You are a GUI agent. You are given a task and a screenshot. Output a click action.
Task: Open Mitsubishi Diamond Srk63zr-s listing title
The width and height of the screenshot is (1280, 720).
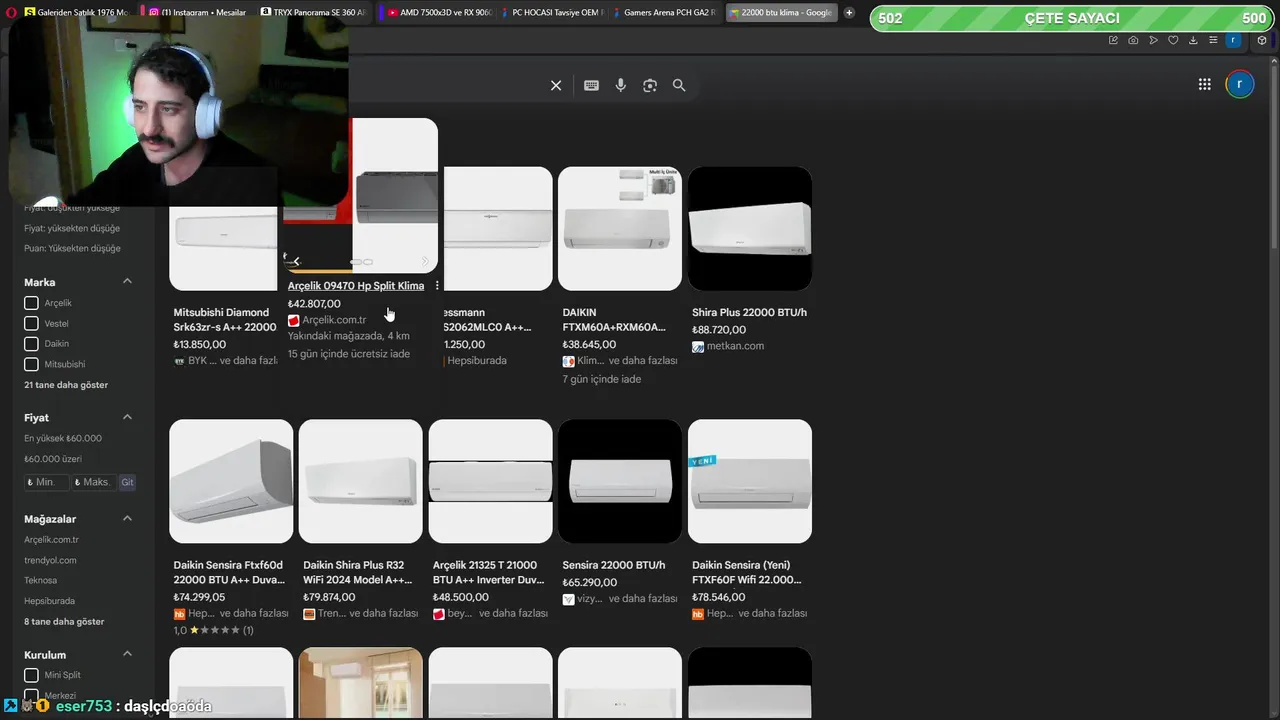tap(225, 320)
